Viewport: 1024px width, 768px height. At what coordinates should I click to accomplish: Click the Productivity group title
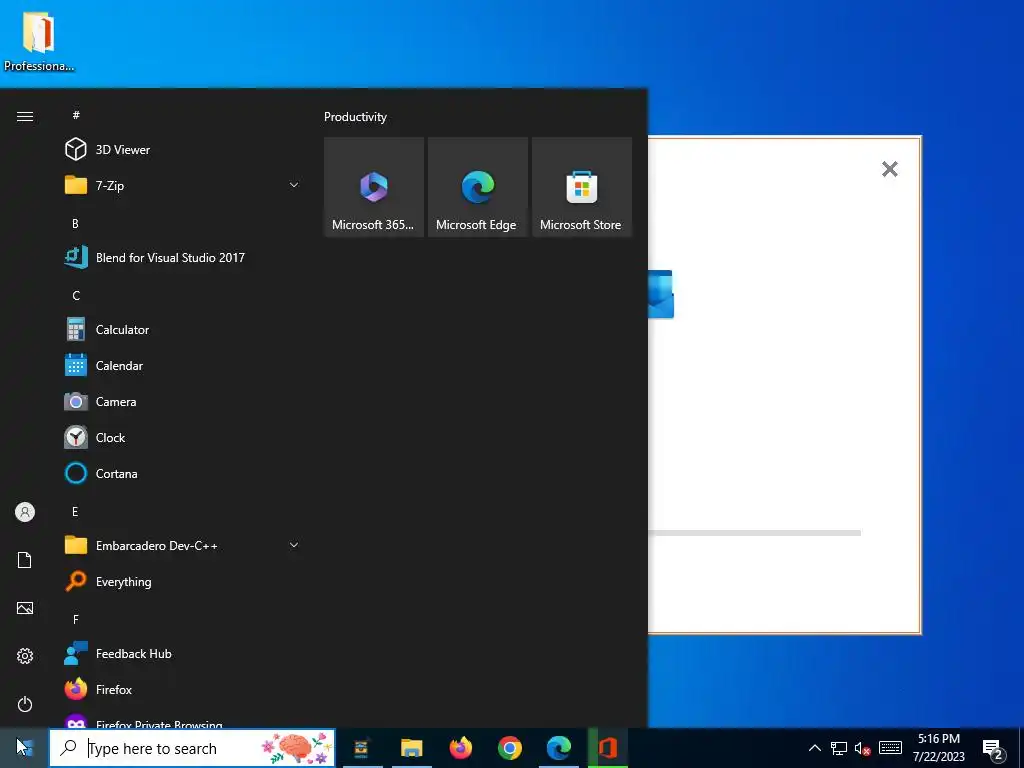click(355, 117)
